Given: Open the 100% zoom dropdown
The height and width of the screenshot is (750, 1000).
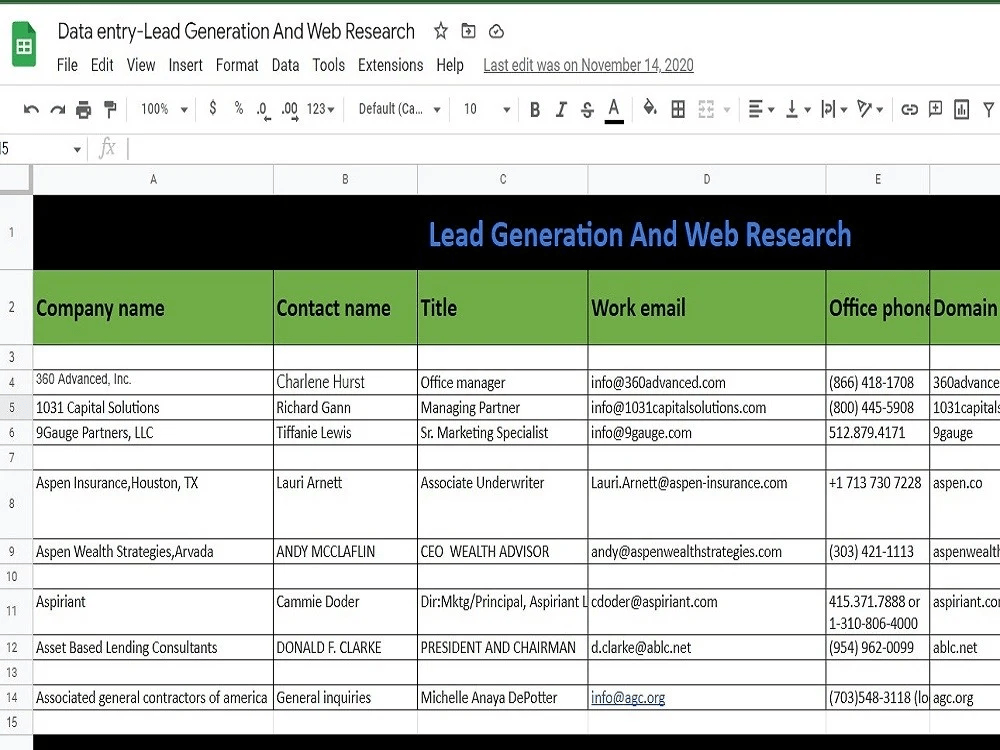Looking at the screenshot, I should click(164, 109).
